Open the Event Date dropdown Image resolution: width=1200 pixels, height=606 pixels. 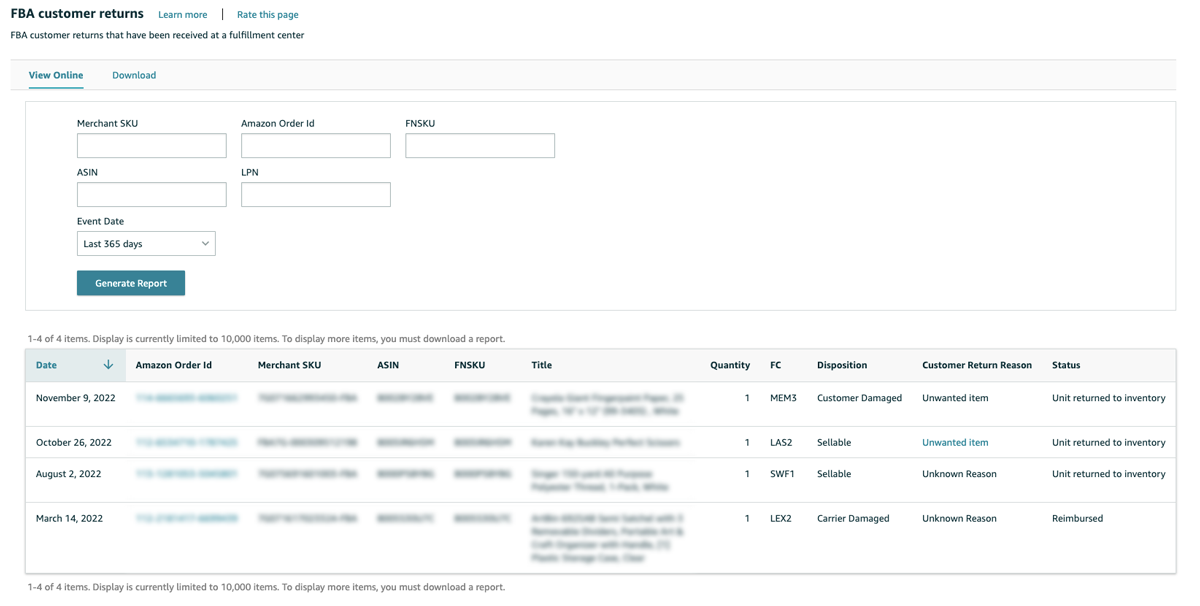pos(146,244)
